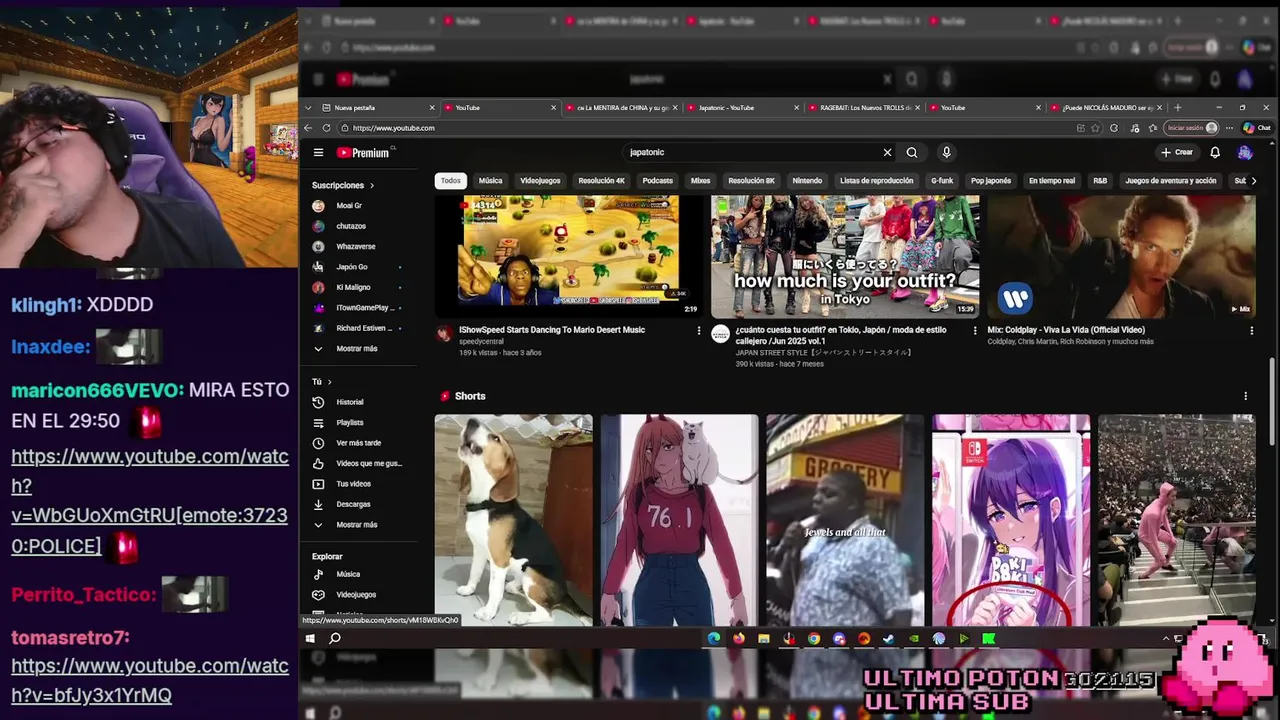Open the speedycentral channel link
This screenshot has width=1280, height=720.
point(482,341)
